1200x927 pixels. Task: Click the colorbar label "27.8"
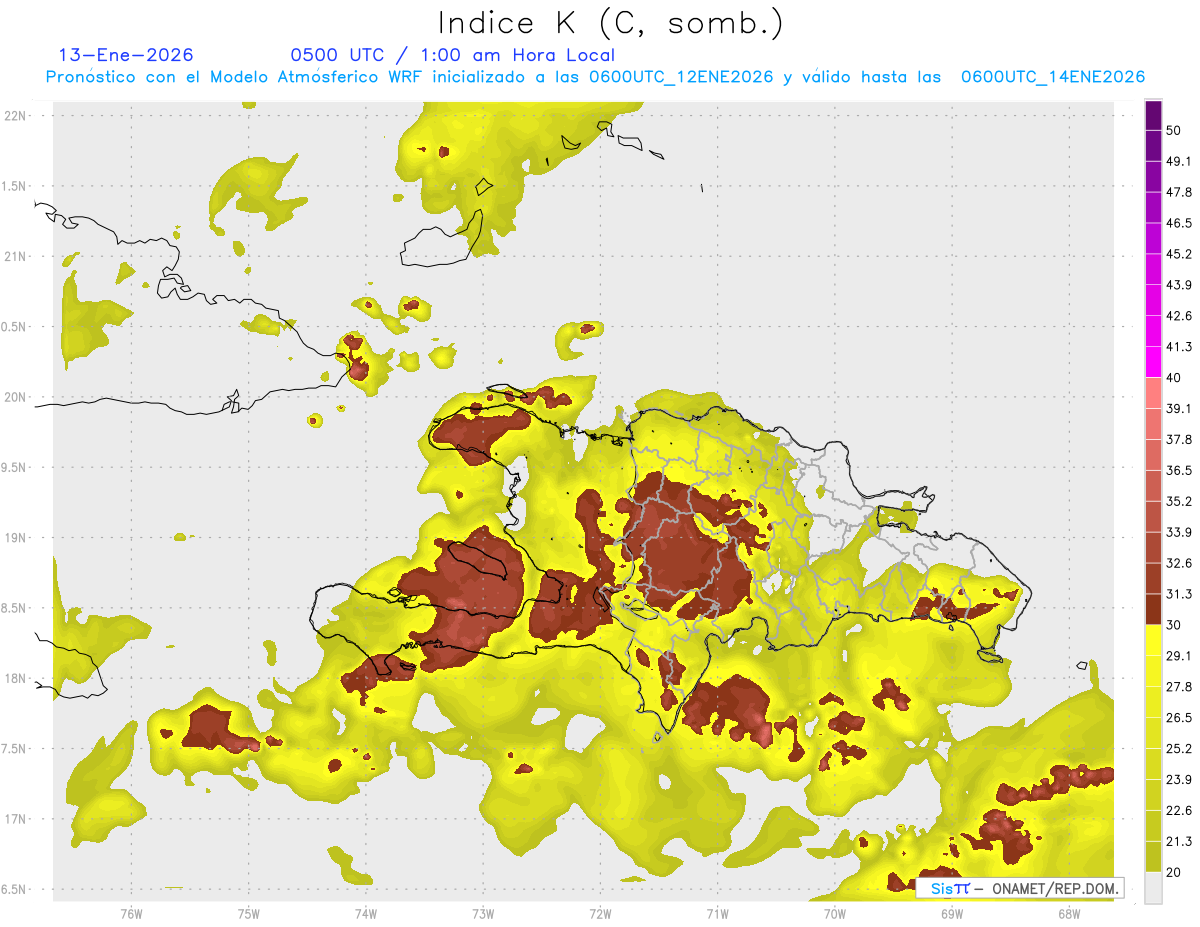coord(1178,687)
